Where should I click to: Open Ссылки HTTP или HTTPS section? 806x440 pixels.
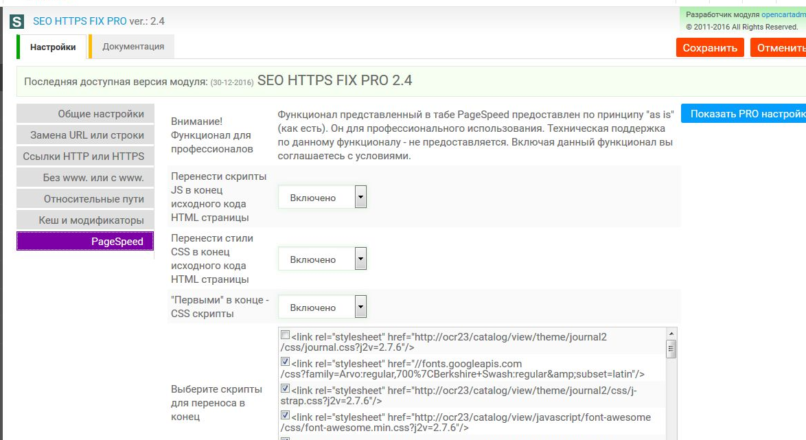(x=85, y=156)
